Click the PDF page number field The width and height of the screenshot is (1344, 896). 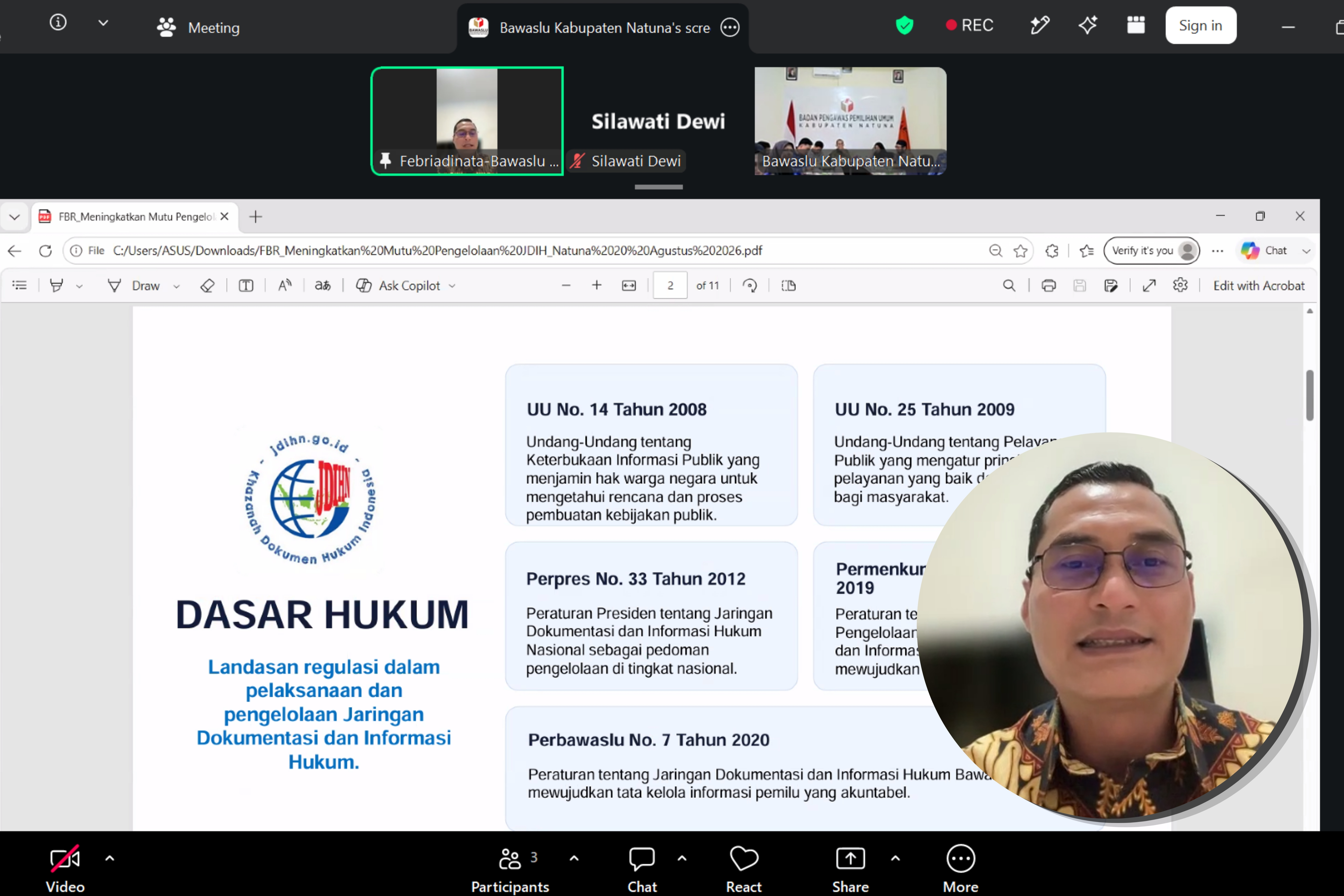pyautogui.click(x=670, y=285)
